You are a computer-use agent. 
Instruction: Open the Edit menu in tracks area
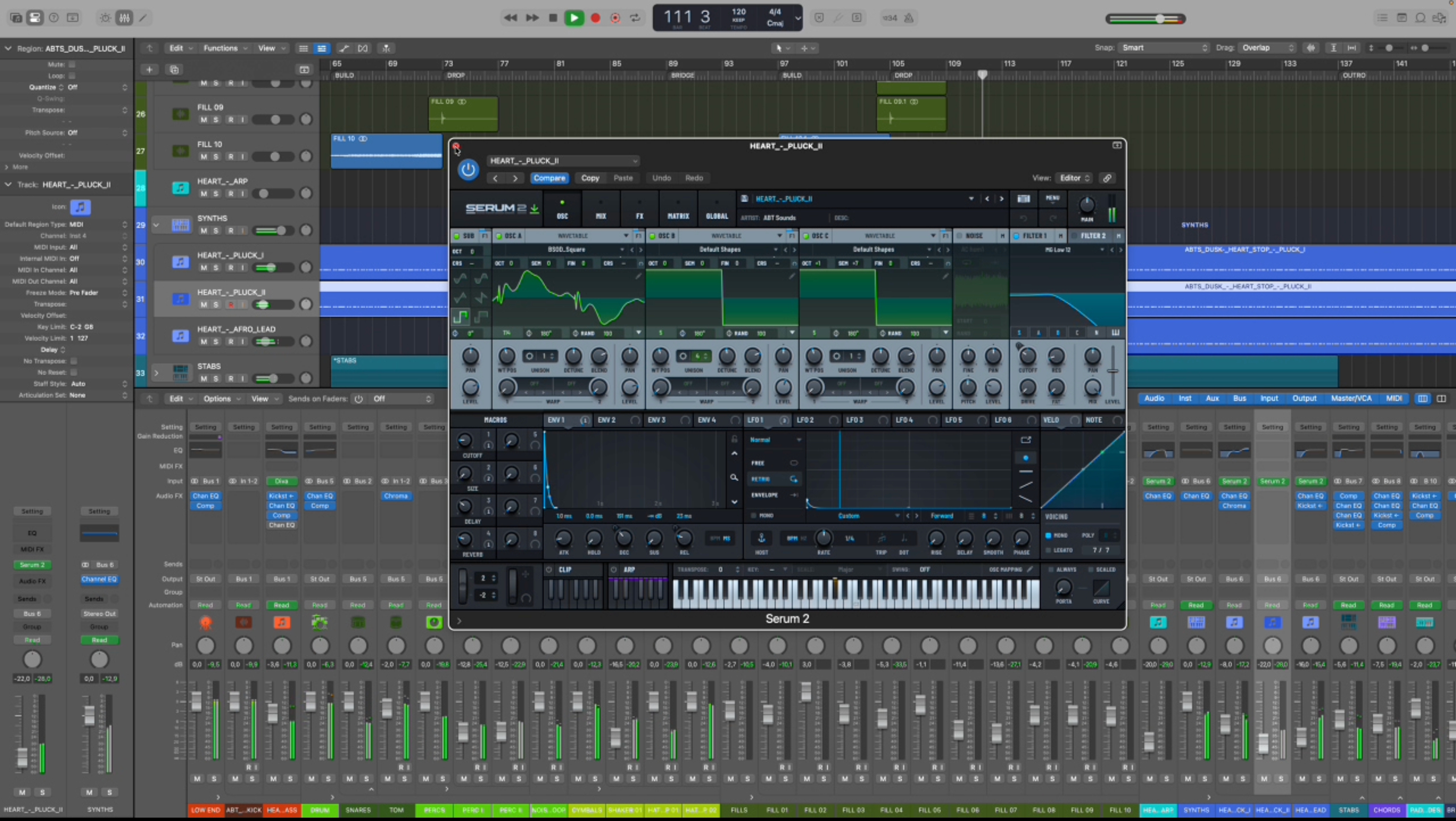(x=181, y=48)
